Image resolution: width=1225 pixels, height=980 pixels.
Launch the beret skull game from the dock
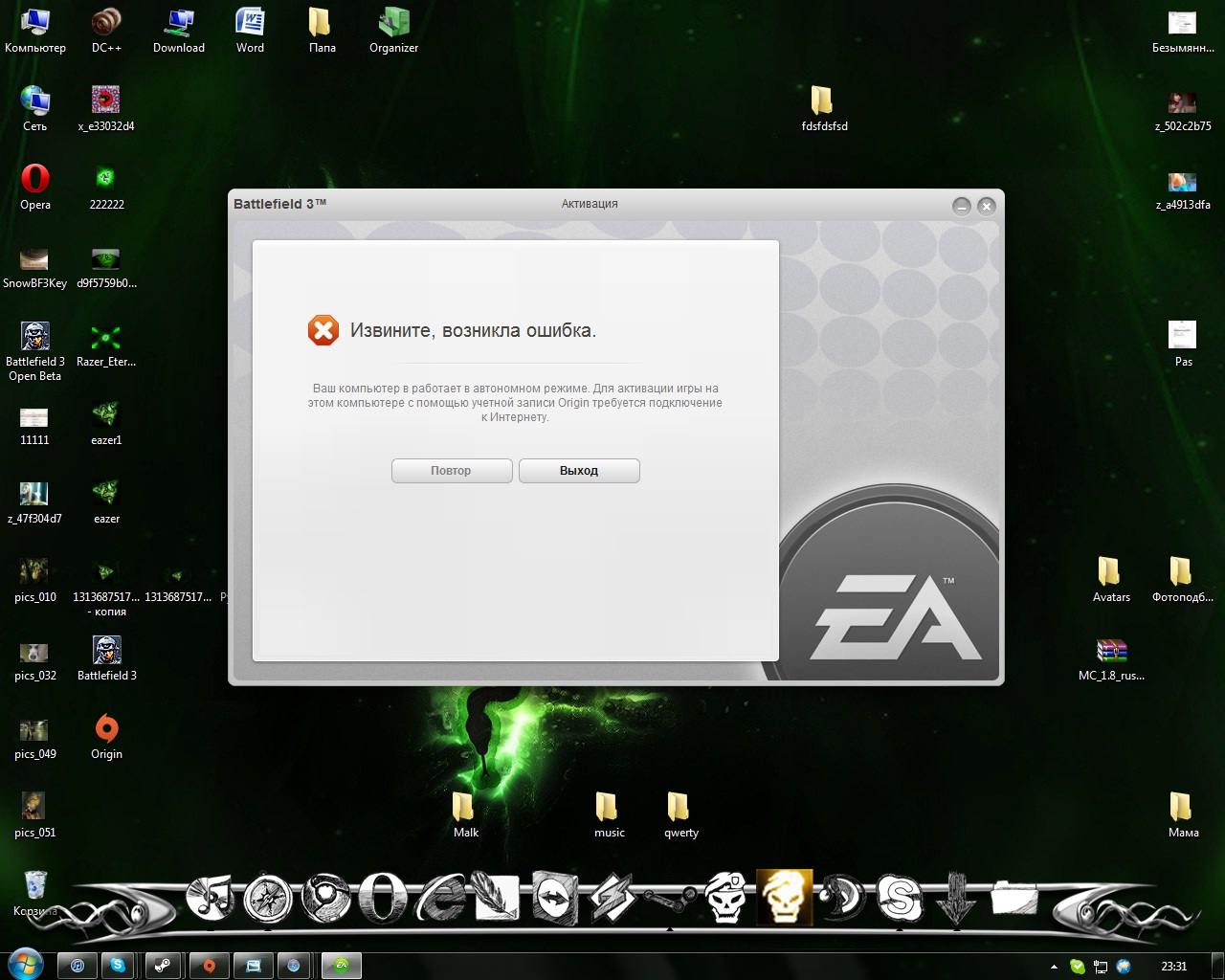point(727,898)
